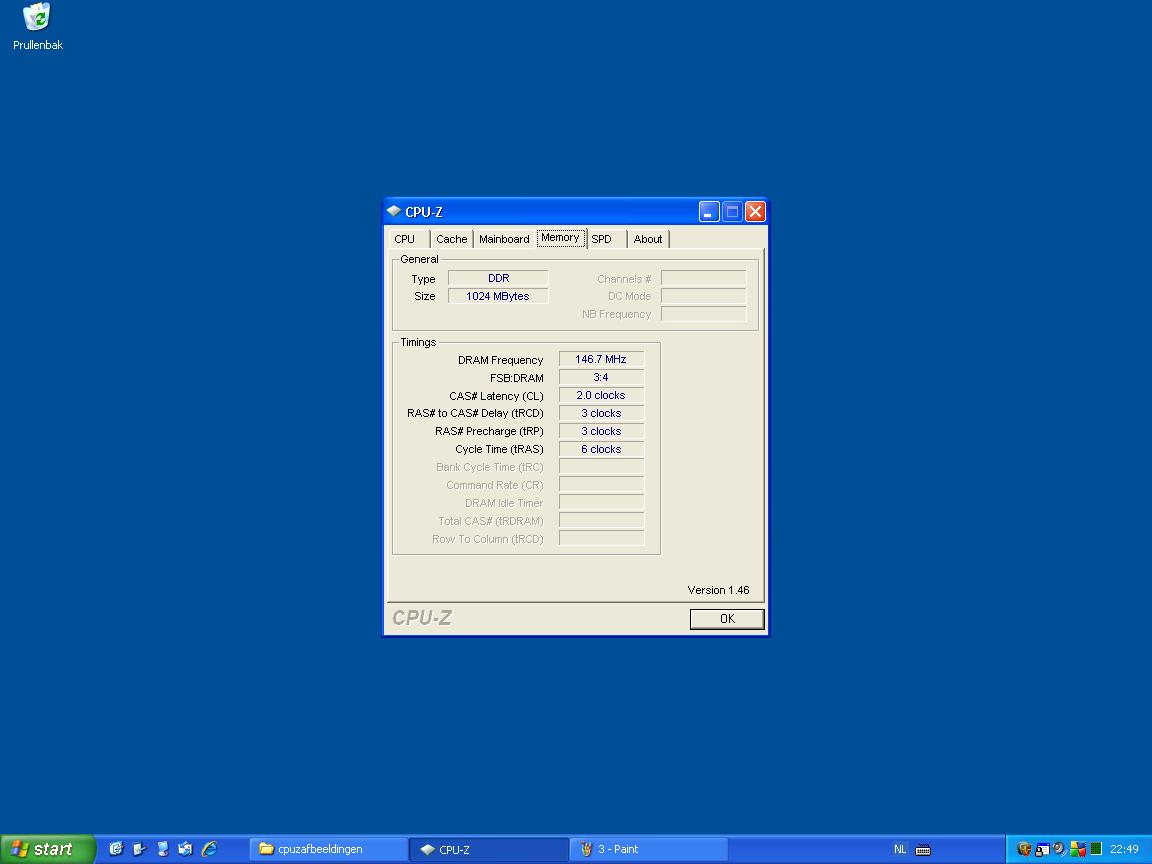1152x864 pixels.
Task: Click the empty DRAM Idle Timer field
Action: pos(601,503)
